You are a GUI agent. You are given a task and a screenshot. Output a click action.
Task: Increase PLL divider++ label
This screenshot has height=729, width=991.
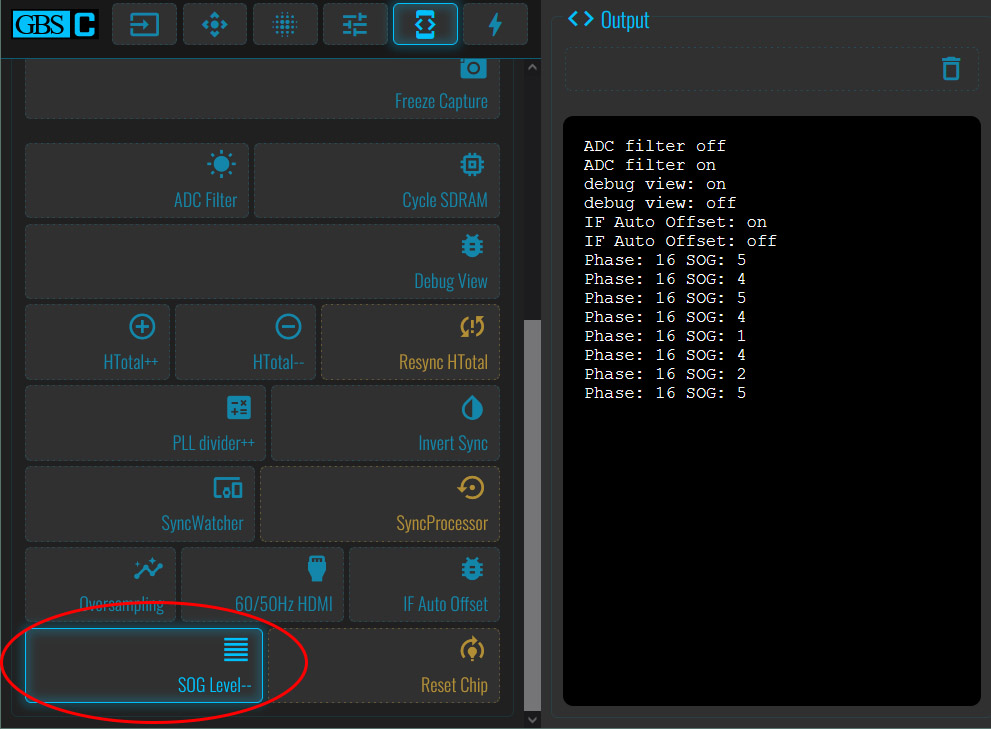click(214, 443)
